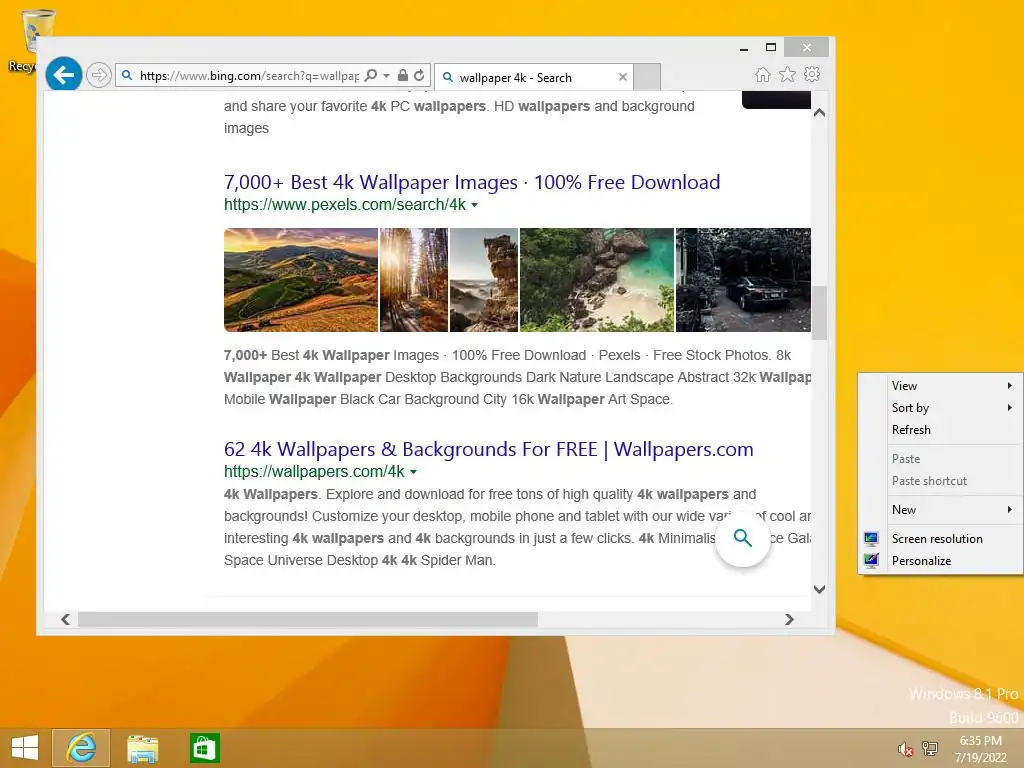Open the rock cliff wallpaper thumbnail
The width and height of the screenshot is (1024, 768).
(x=484, y=280)
